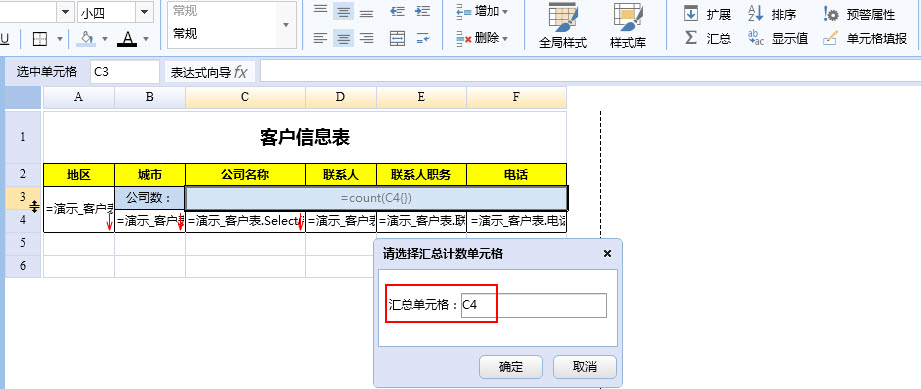Expand the 小四 font size dropdown
The width and height of the screenshot is (921, 389).
coord(144,12)
